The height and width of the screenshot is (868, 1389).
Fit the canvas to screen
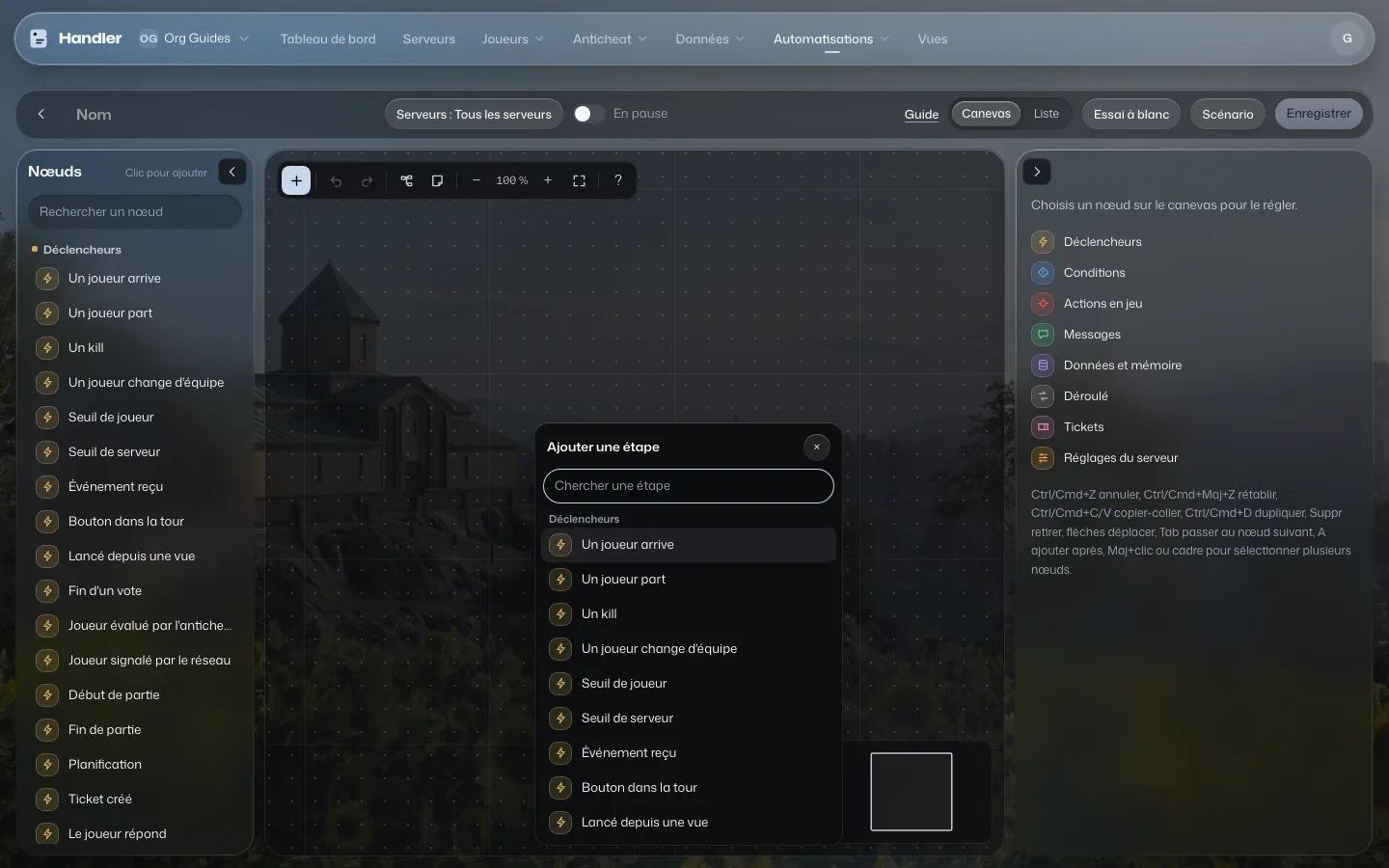pos(580,180)
